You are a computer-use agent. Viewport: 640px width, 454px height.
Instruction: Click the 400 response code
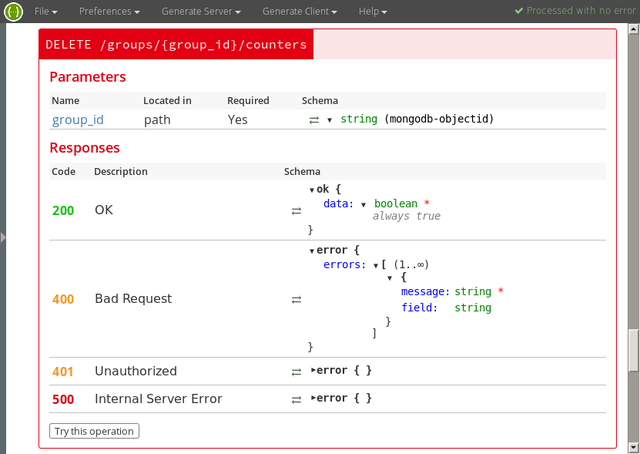63,299
